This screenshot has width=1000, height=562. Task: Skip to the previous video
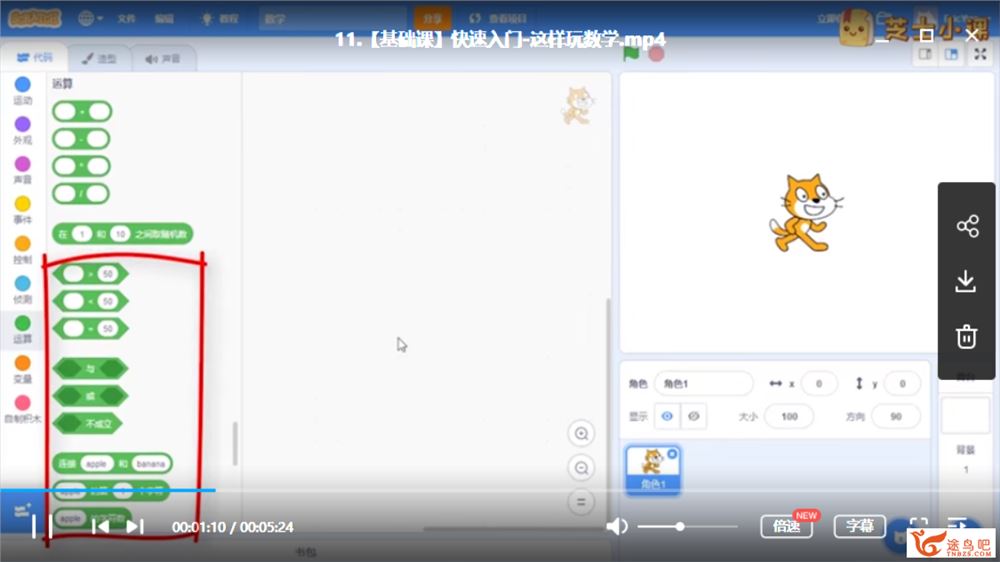100,527
